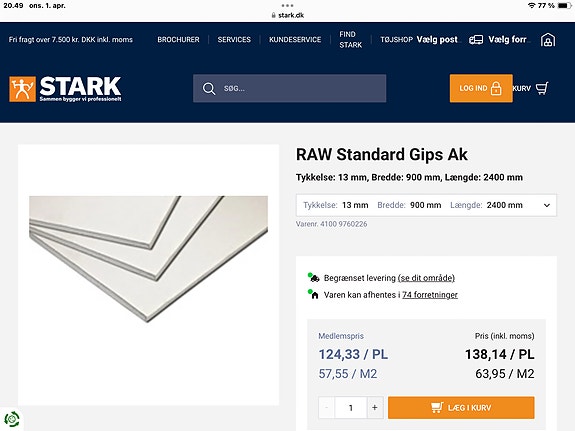Increase quantity with plus button

[374, 408]
